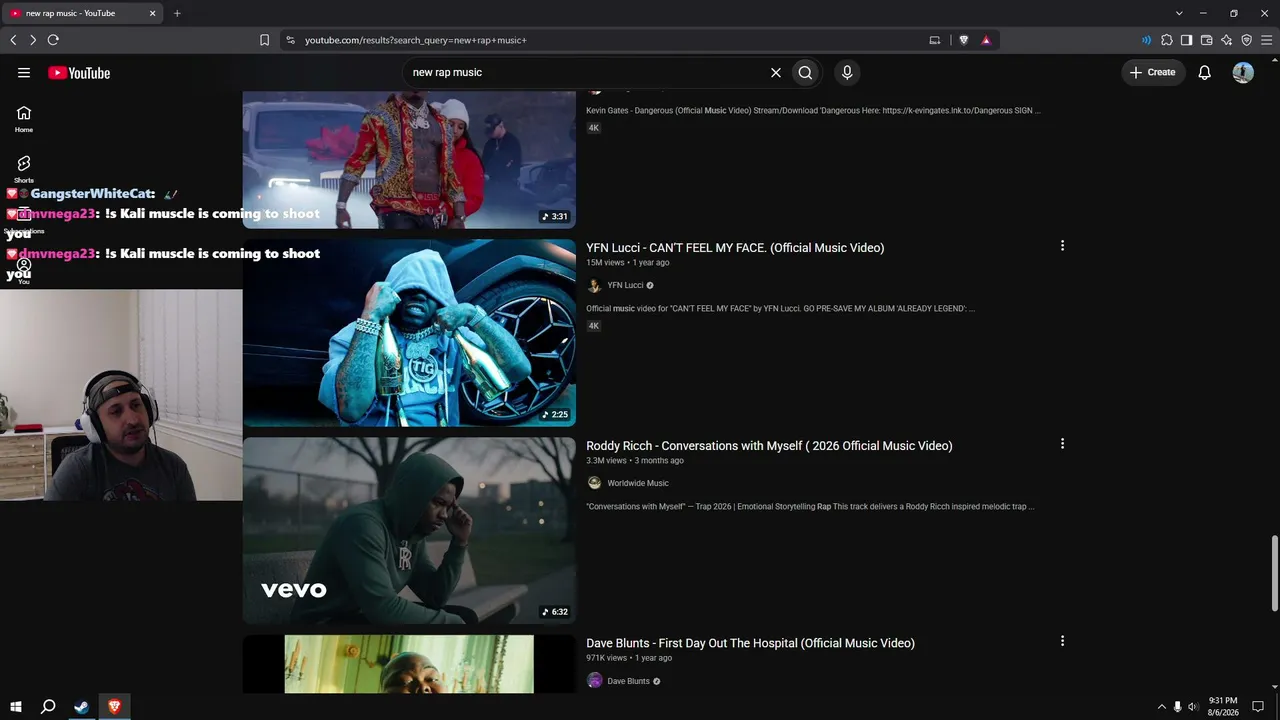Open more options for the YFN Lucci video

[1062, 246]
